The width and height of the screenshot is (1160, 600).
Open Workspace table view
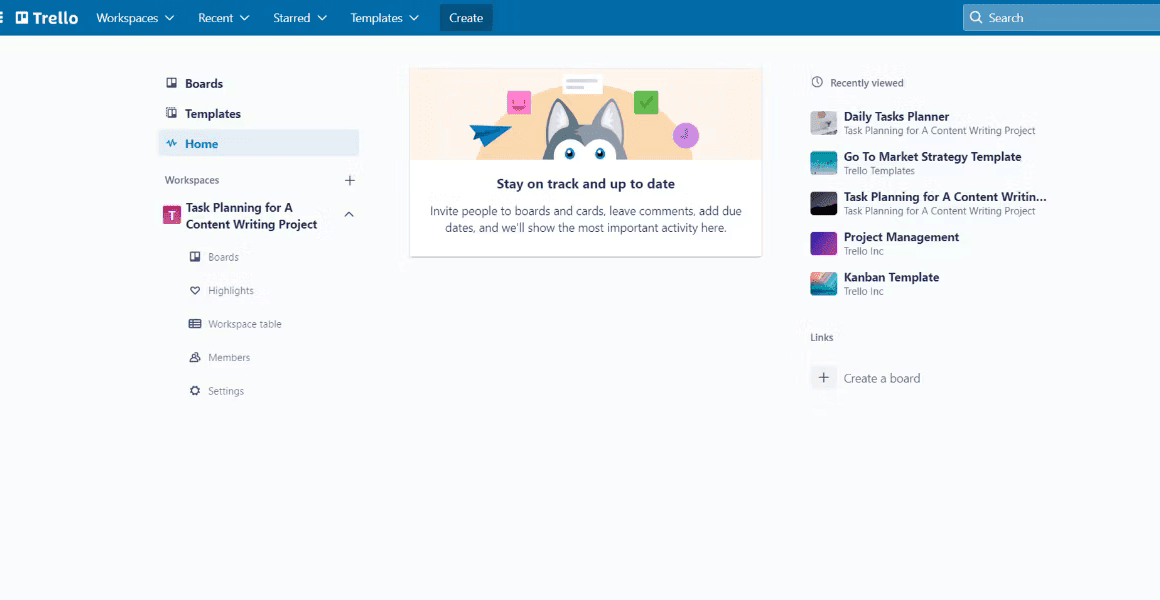(x=245, y=324)
